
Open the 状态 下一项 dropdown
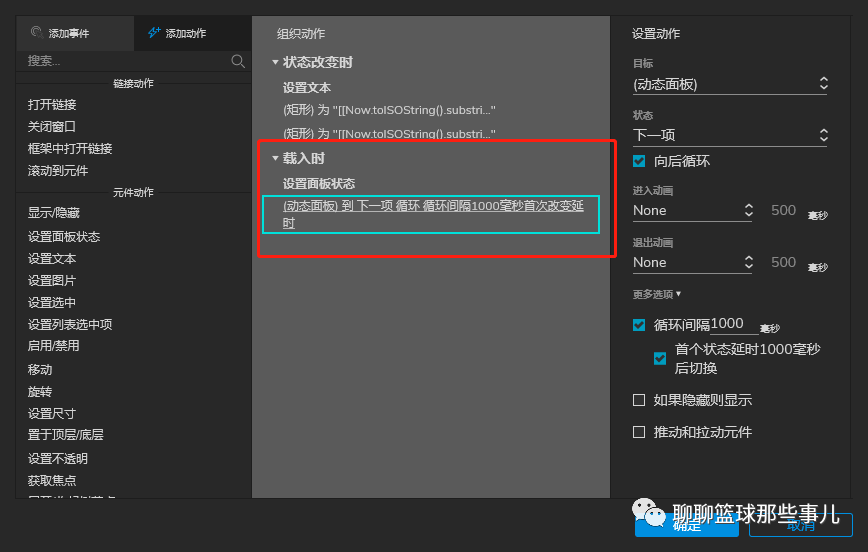click(x=730, y=135)
